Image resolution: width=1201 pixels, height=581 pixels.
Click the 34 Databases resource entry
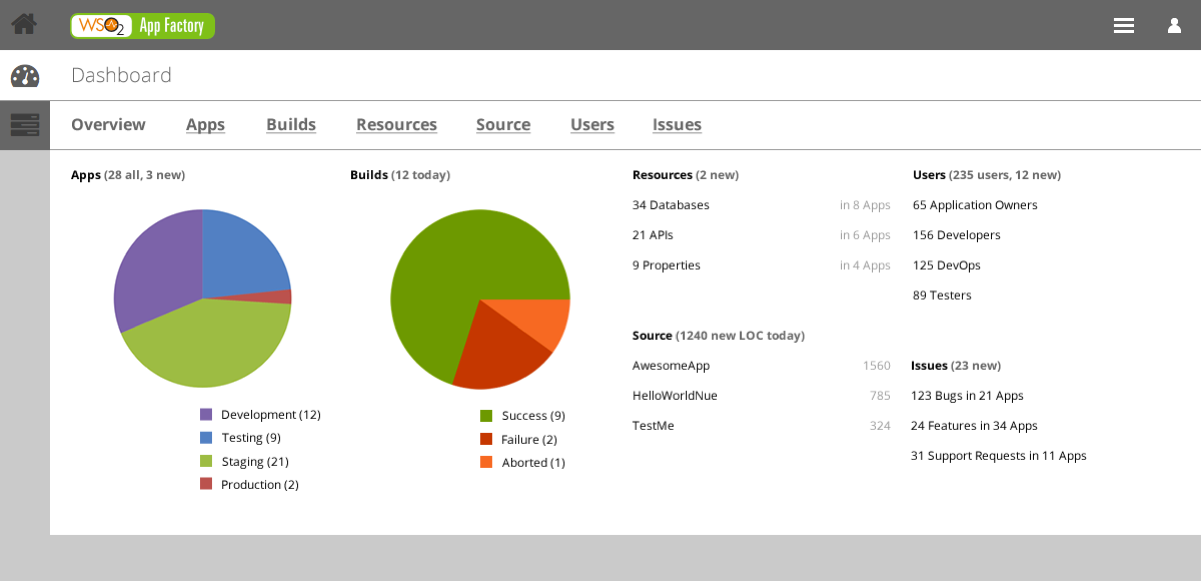point(671,205)
